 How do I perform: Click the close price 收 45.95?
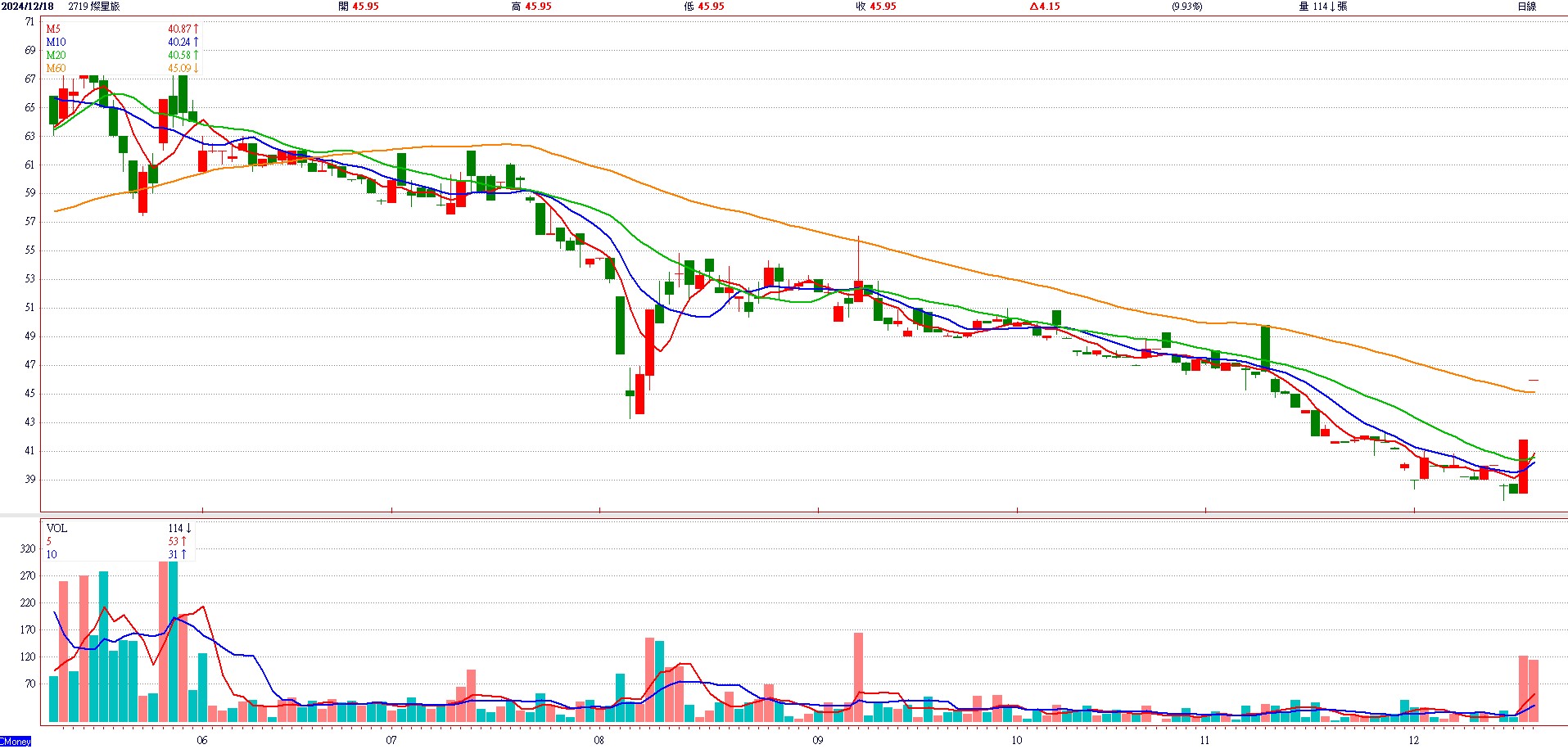tap(876, 7)
